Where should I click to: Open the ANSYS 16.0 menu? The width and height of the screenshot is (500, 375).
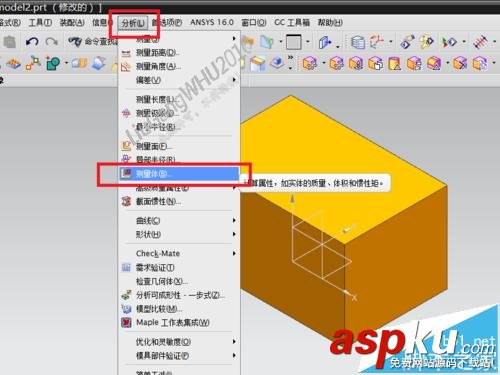(212, 22)
